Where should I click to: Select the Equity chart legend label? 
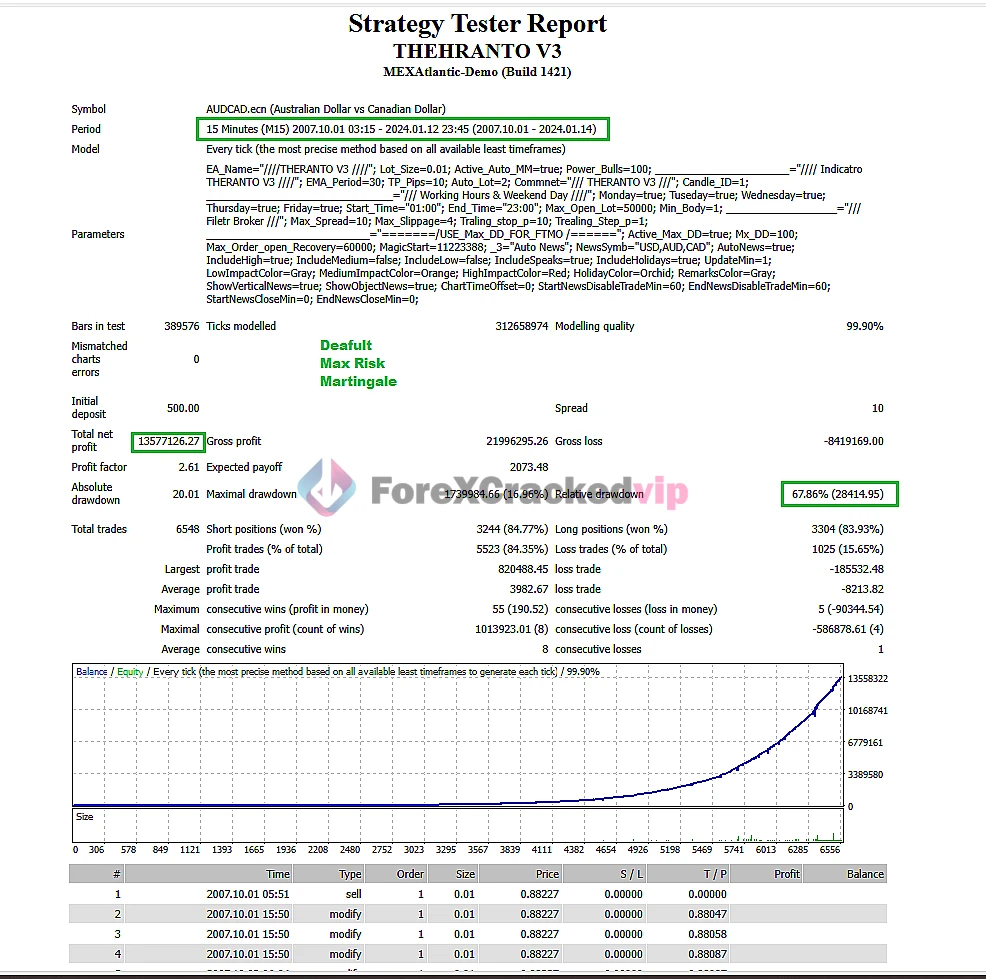(x=132, y=670)
